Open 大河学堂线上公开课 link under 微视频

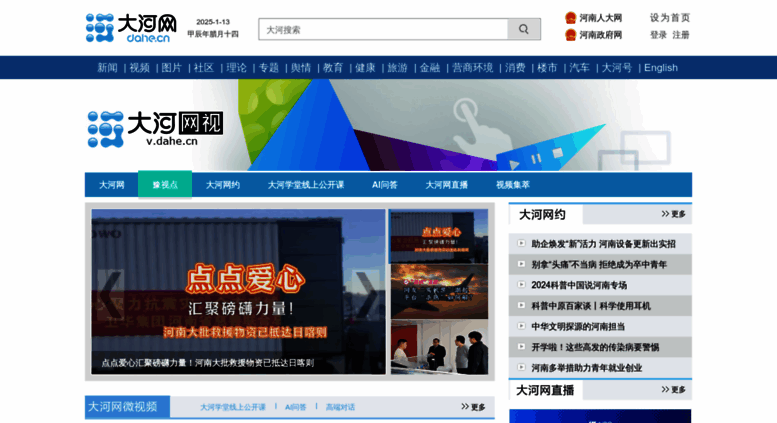click(x=233, y=407)
